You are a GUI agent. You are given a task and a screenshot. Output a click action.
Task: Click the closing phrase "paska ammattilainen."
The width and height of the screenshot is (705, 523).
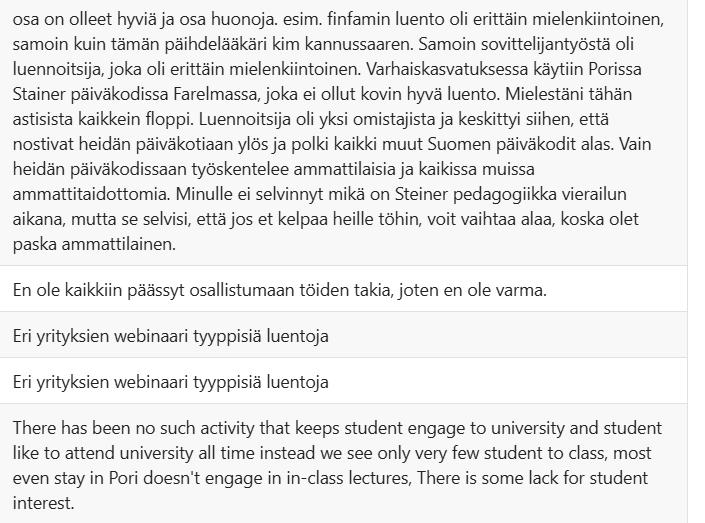pyautogui.click(x=94, y=244)
